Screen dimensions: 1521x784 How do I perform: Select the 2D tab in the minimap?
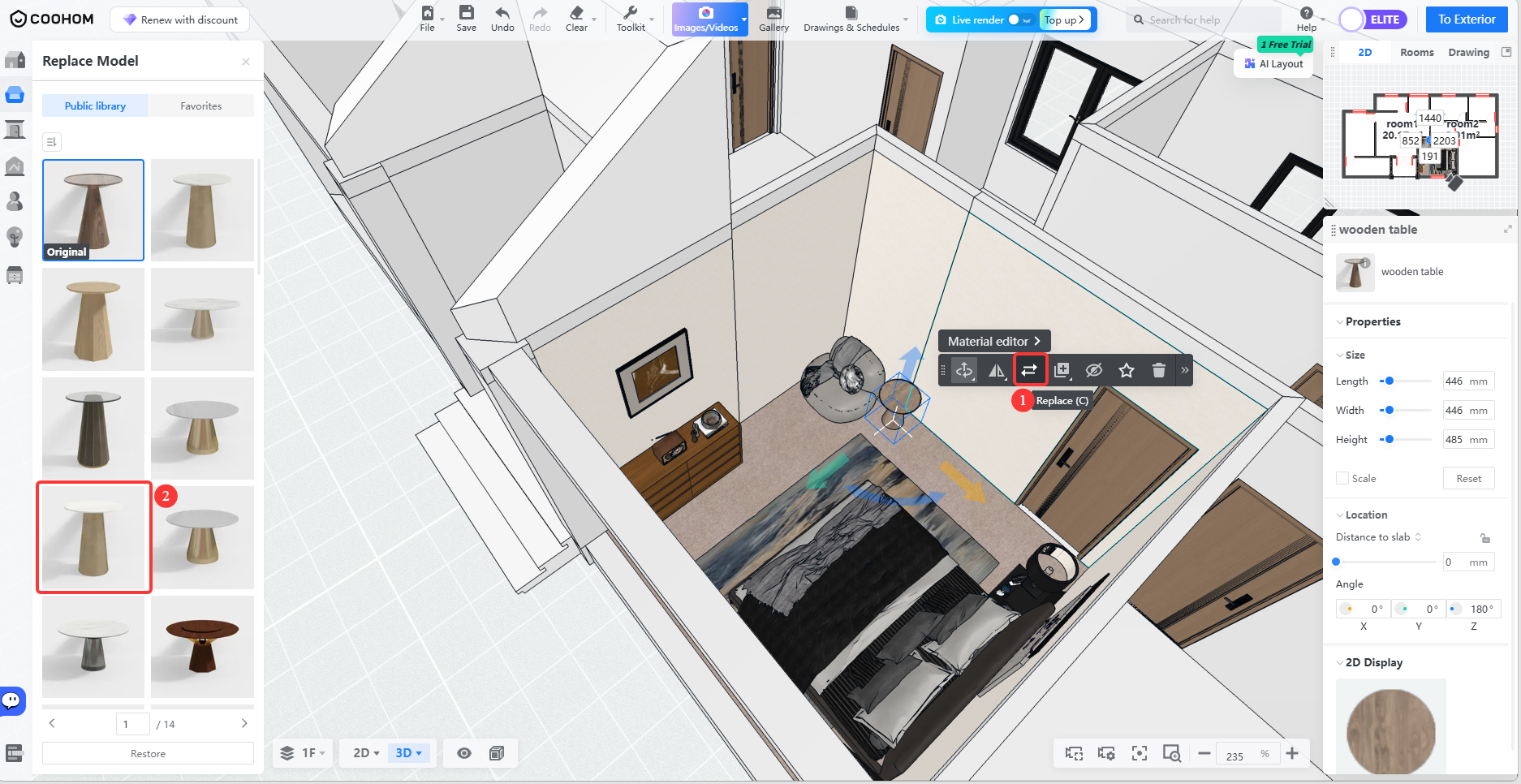click(1365, 52)
